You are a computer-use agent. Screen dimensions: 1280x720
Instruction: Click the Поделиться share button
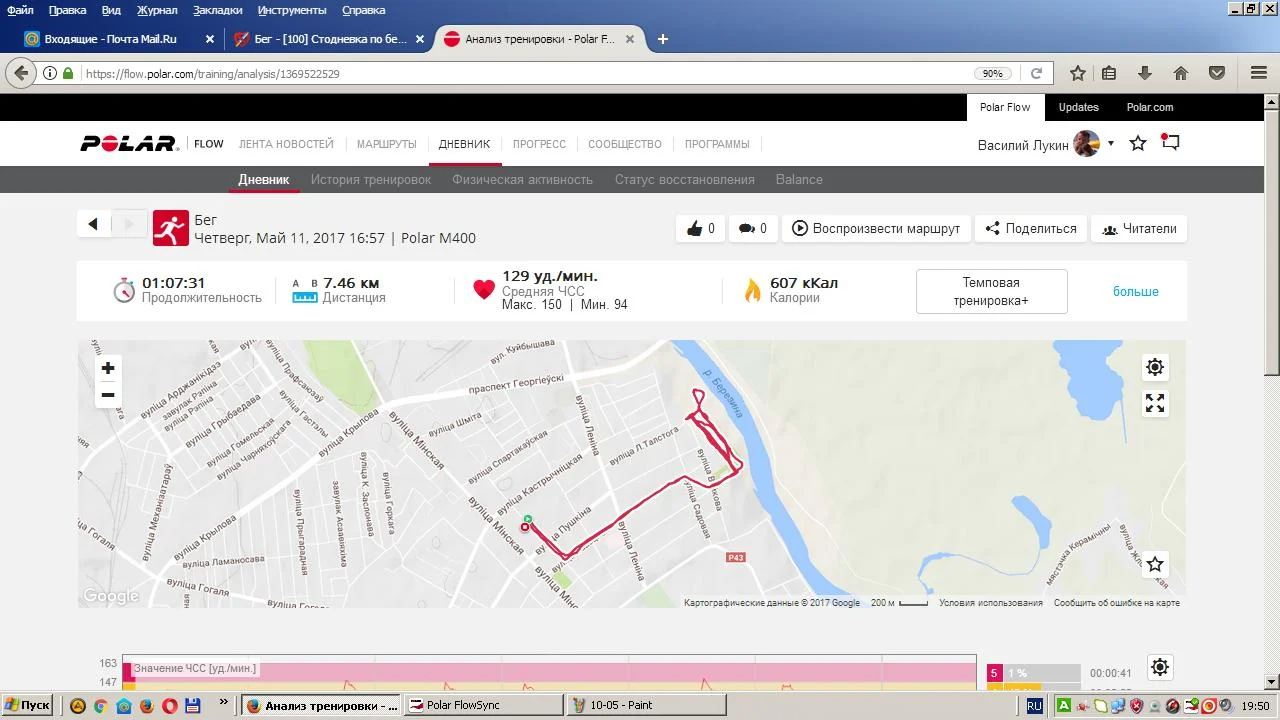click(1030, 229)
